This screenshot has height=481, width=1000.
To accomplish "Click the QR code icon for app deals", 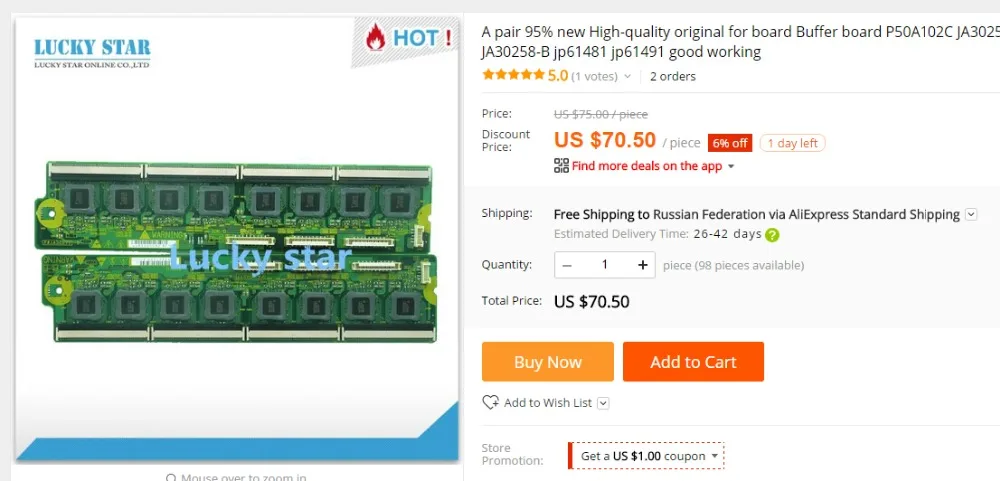I will (x=561, y=166).
